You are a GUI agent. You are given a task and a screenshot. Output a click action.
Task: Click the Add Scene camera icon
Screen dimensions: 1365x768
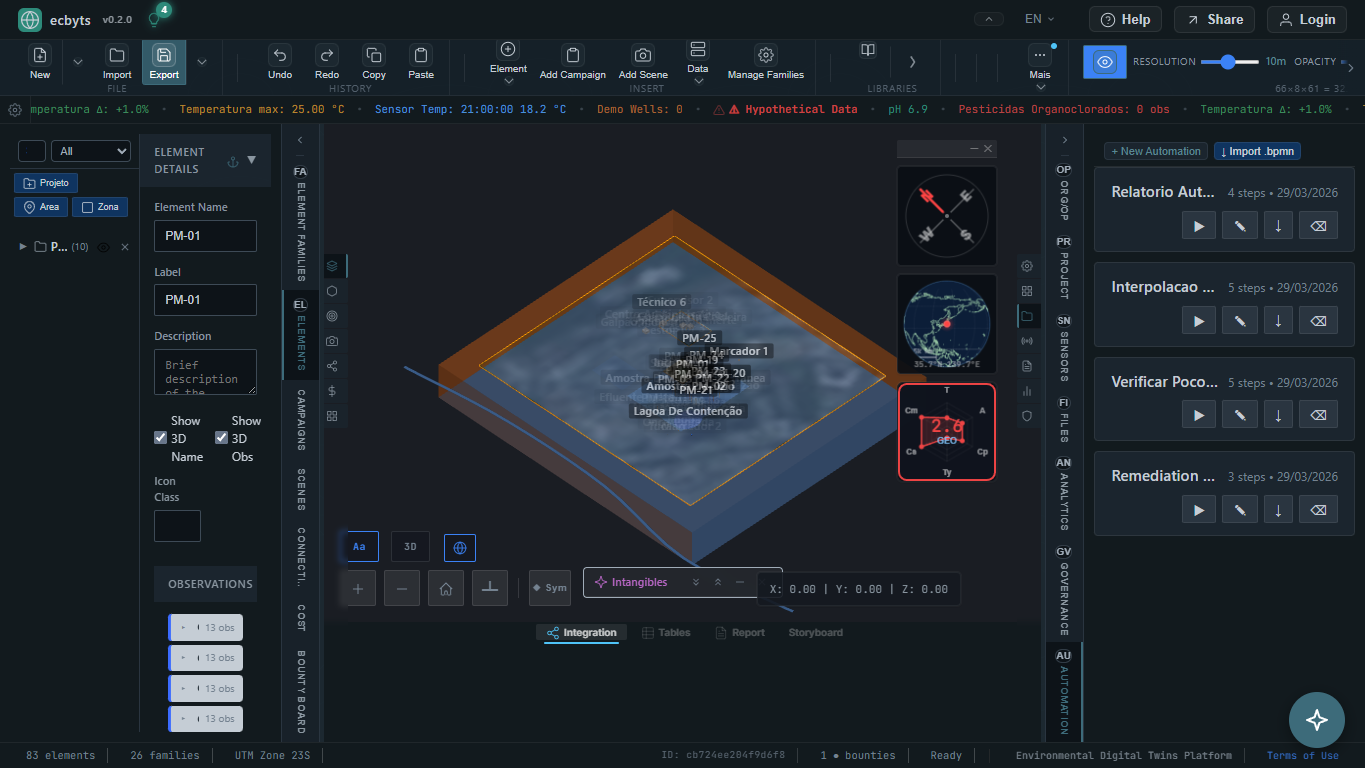(643, 56)
